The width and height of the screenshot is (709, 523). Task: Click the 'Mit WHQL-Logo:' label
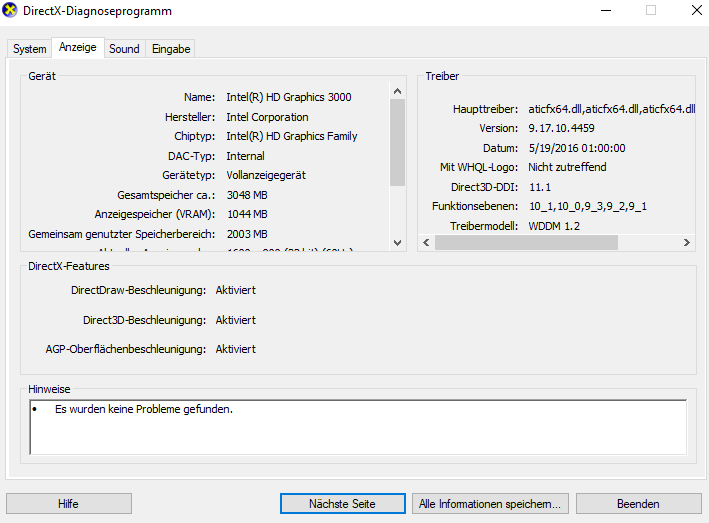pyautogui.click(x=479, y=167)
